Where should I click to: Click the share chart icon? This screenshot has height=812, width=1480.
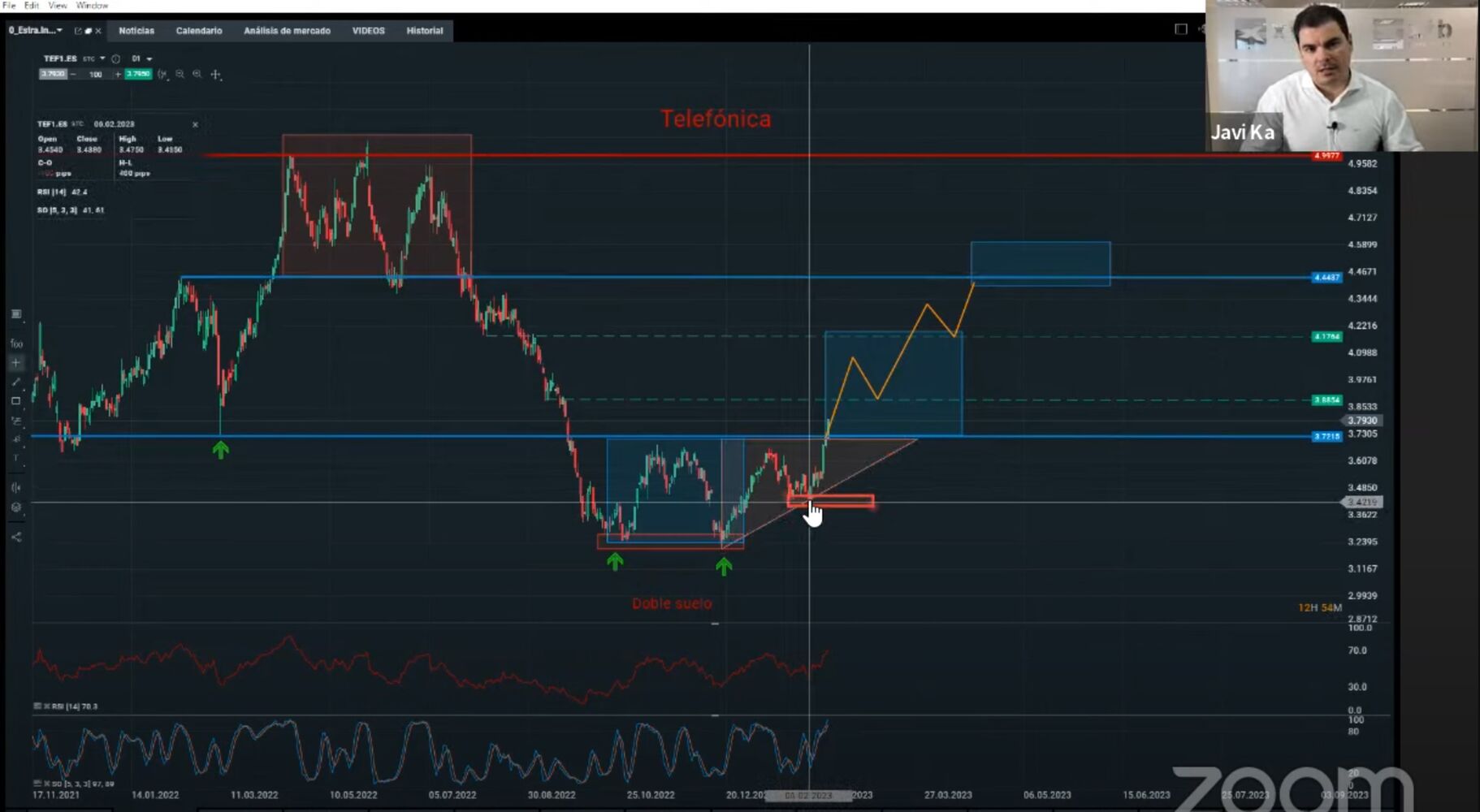tap(16, 537)
